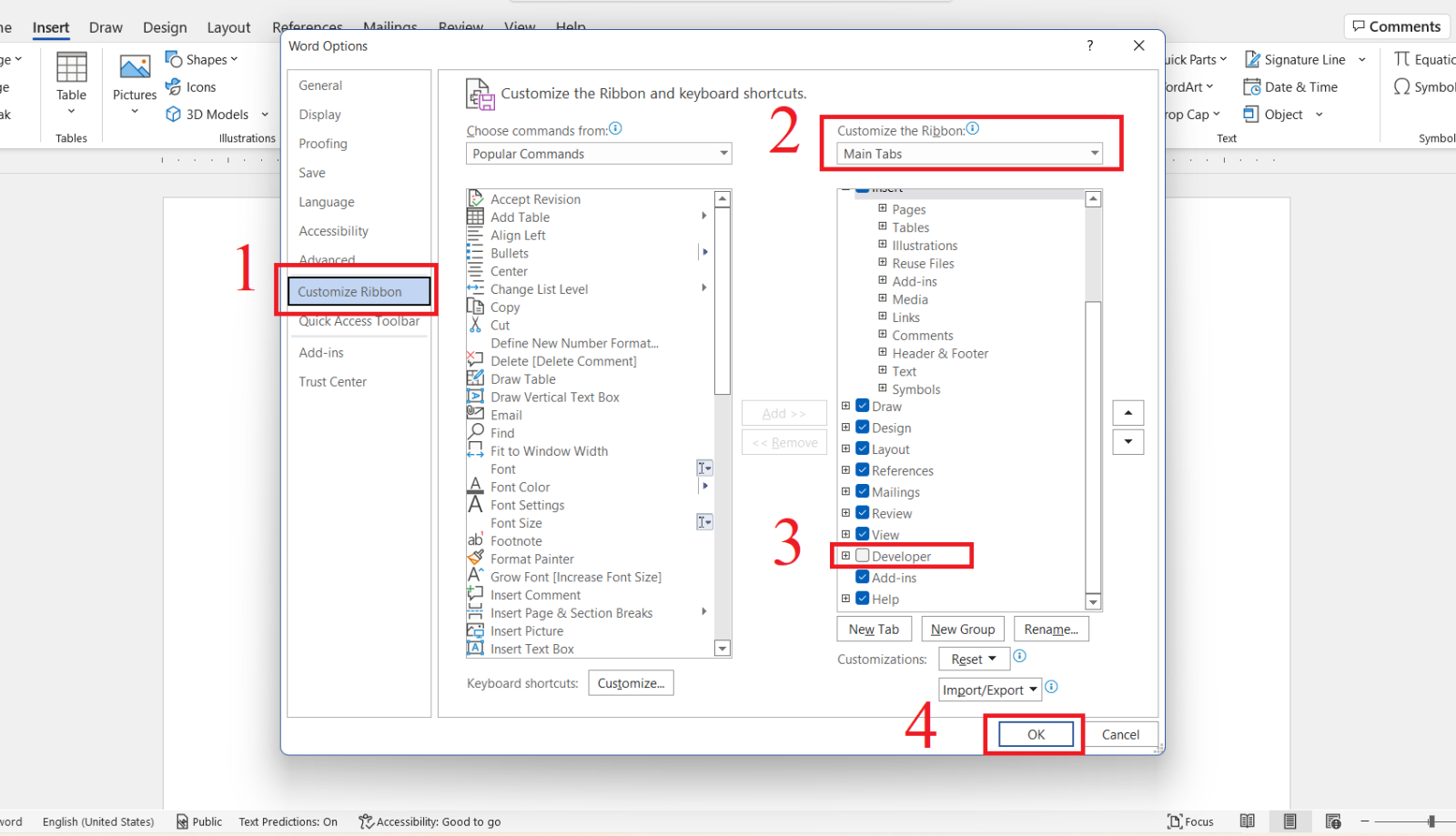Screen dimensions: 1456x836
Task: Select the Format Painter command icon
Action: tap(475, 558)
